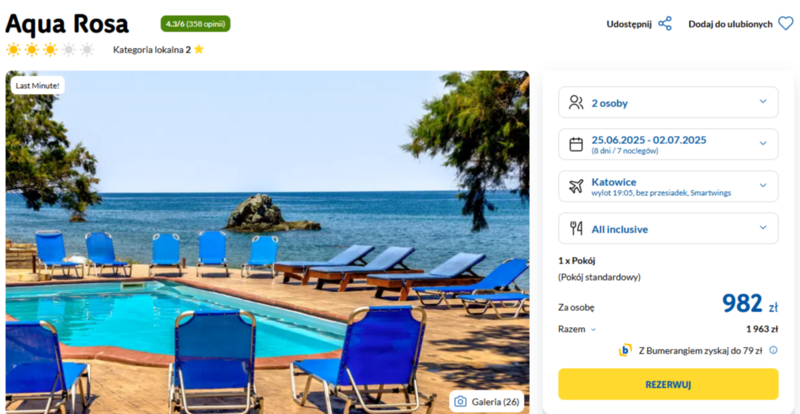The height and width of the screenshot is (414, 800).
Task: Click the yellow star by Kategoria lokalna
Action: (198, 50)
